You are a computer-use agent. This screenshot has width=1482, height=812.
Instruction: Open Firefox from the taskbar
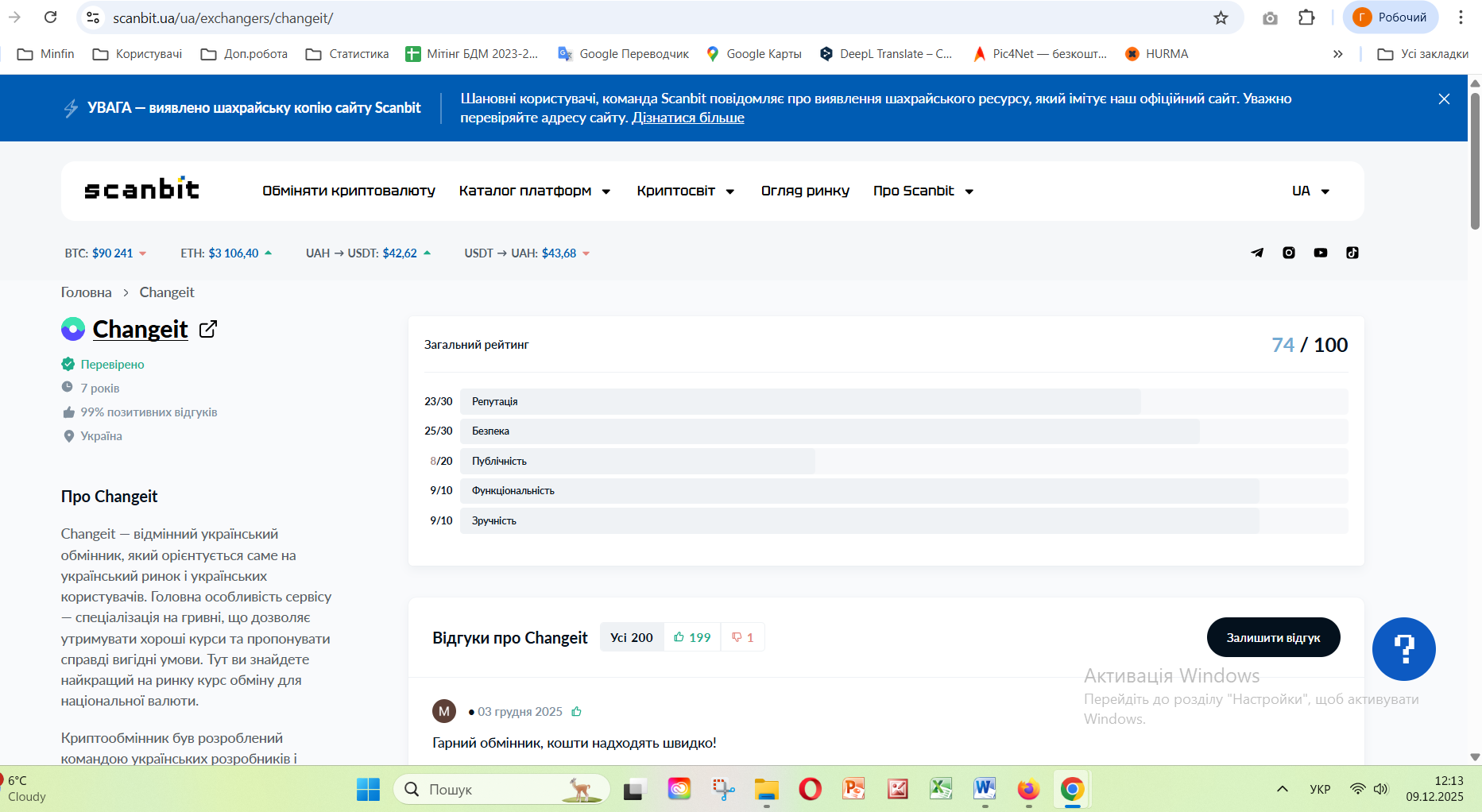click(x=1028, y=789)
